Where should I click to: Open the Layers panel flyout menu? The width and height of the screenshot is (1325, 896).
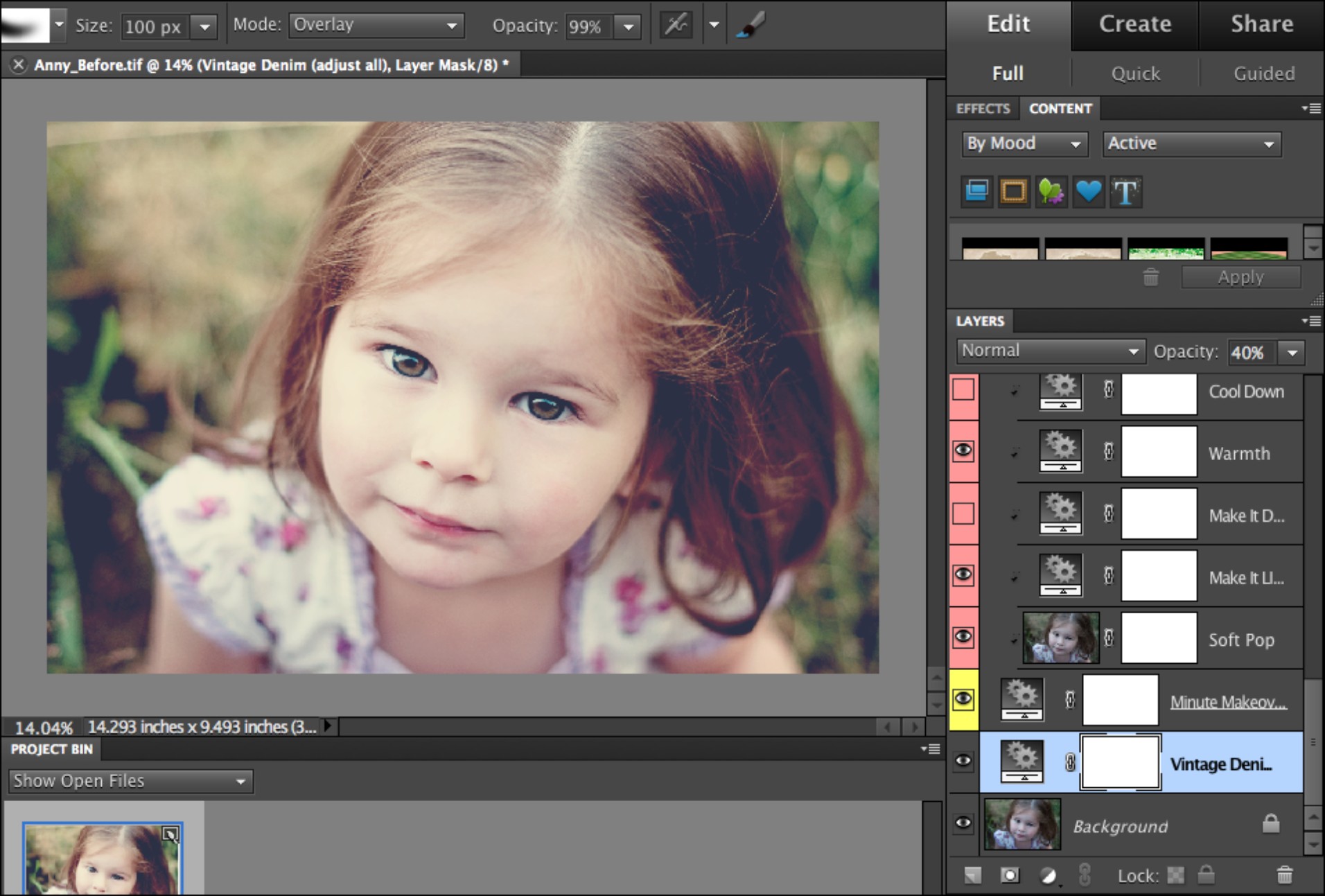click(1311, 321)
